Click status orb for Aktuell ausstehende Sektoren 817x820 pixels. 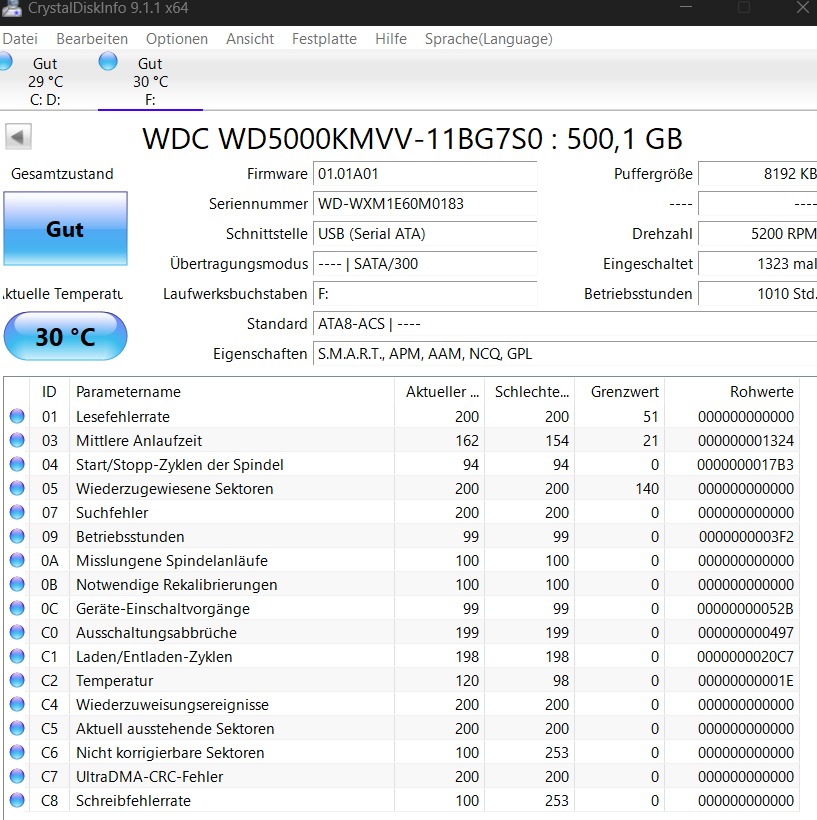(x=17, y=728)
